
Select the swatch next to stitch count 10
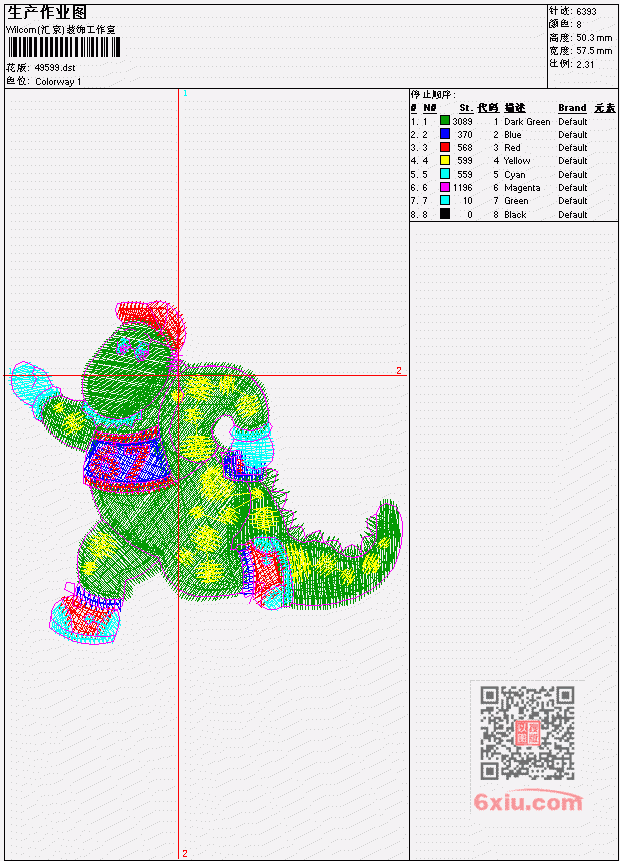pos(445,200)
